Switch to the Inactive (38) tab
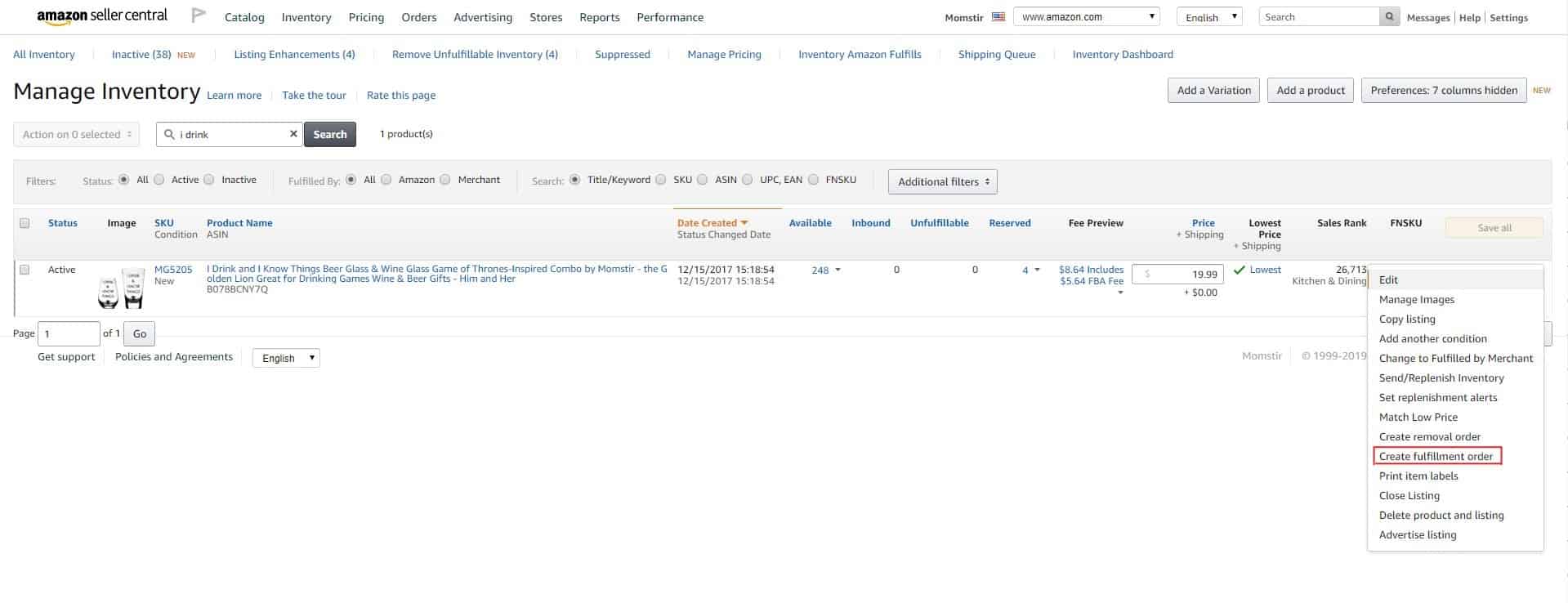Screen dimensions: 1568x603 pyautogui.click(x=141, y=55)
